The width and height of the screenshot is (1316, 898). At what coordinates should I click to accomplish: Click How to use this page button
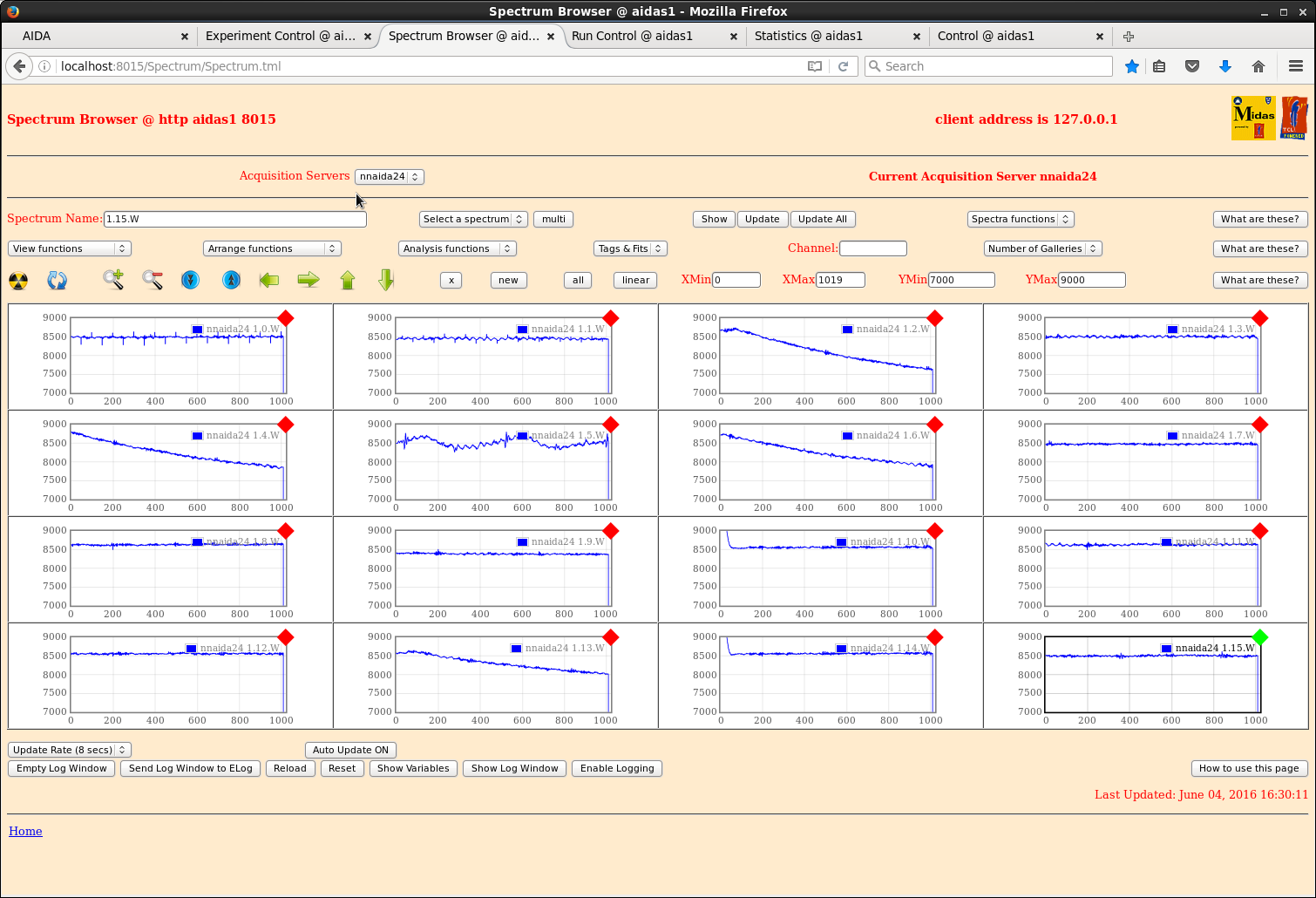(1249, 768)
